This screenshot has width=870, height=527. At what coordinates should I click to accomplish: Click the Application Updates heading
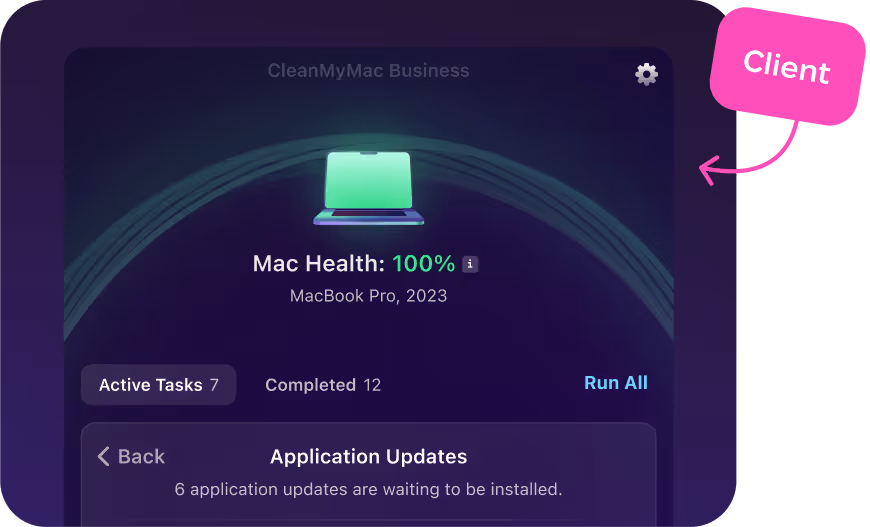click(x=368, y=457)
